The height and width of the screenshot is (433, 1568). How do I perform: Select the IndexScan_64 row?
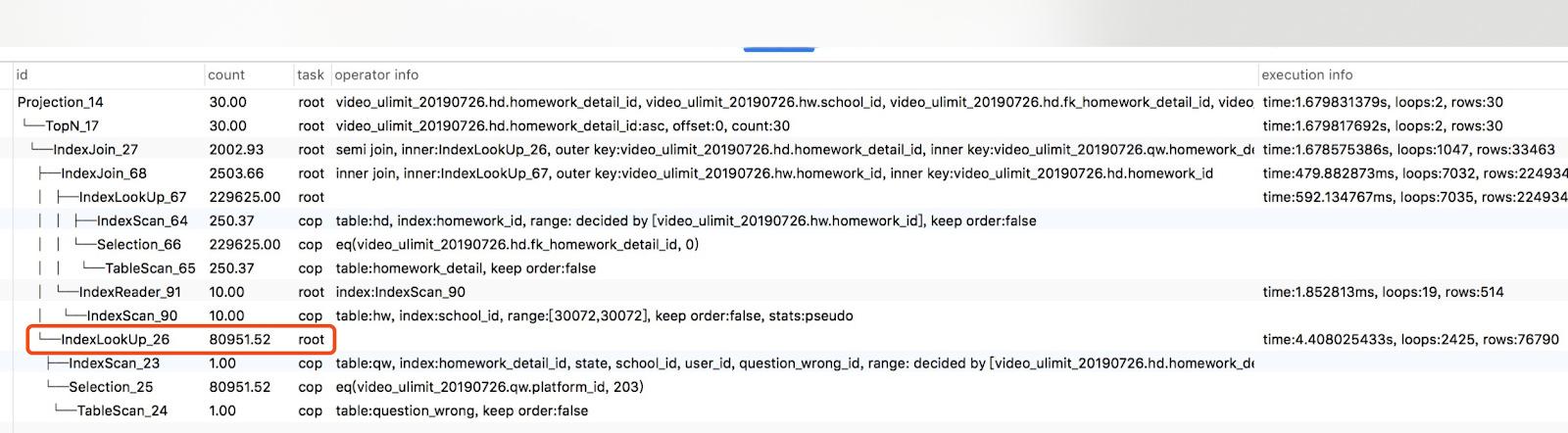[142, 221]
